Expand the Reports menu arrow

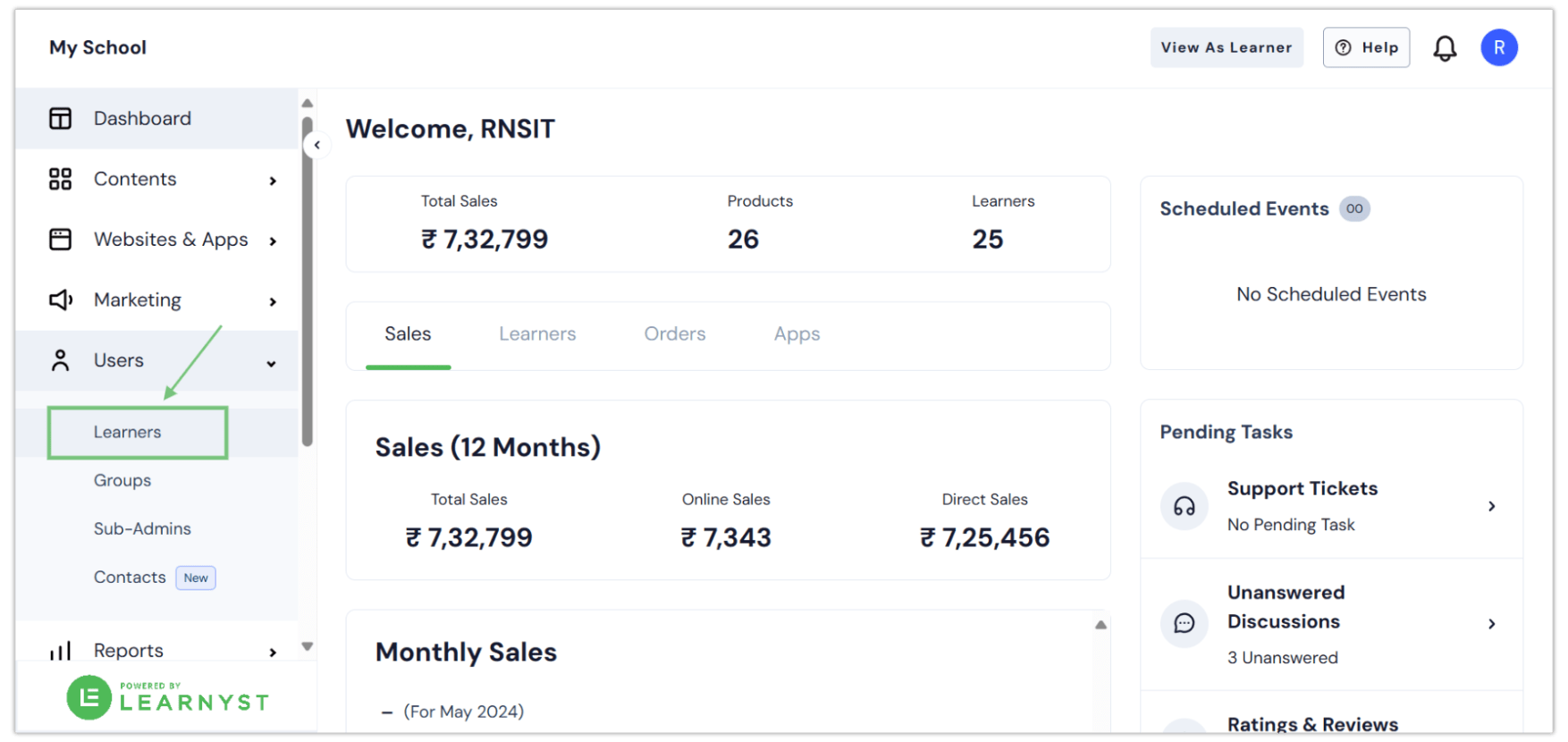point(273,653)
